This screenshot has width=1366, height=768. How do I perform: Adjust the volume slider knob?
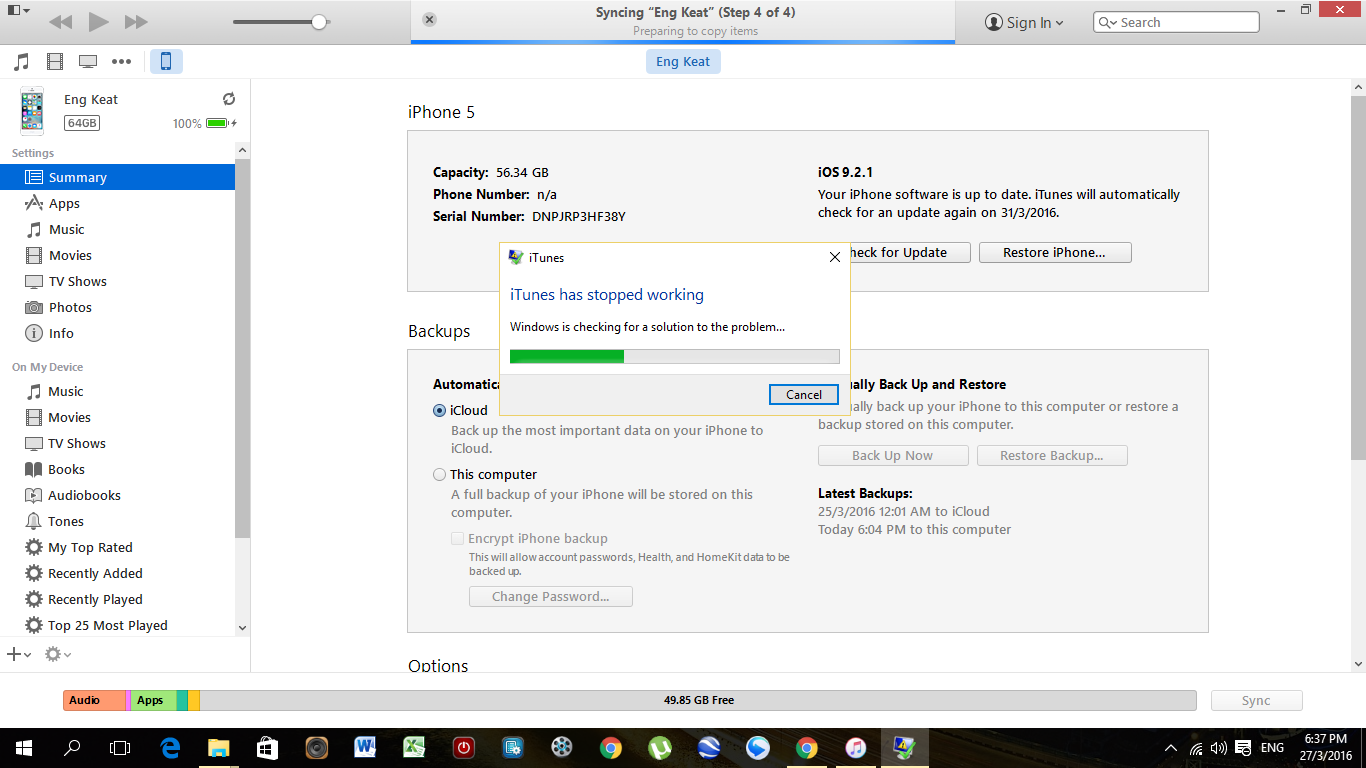pyautogui.click(x=319, y=22)
